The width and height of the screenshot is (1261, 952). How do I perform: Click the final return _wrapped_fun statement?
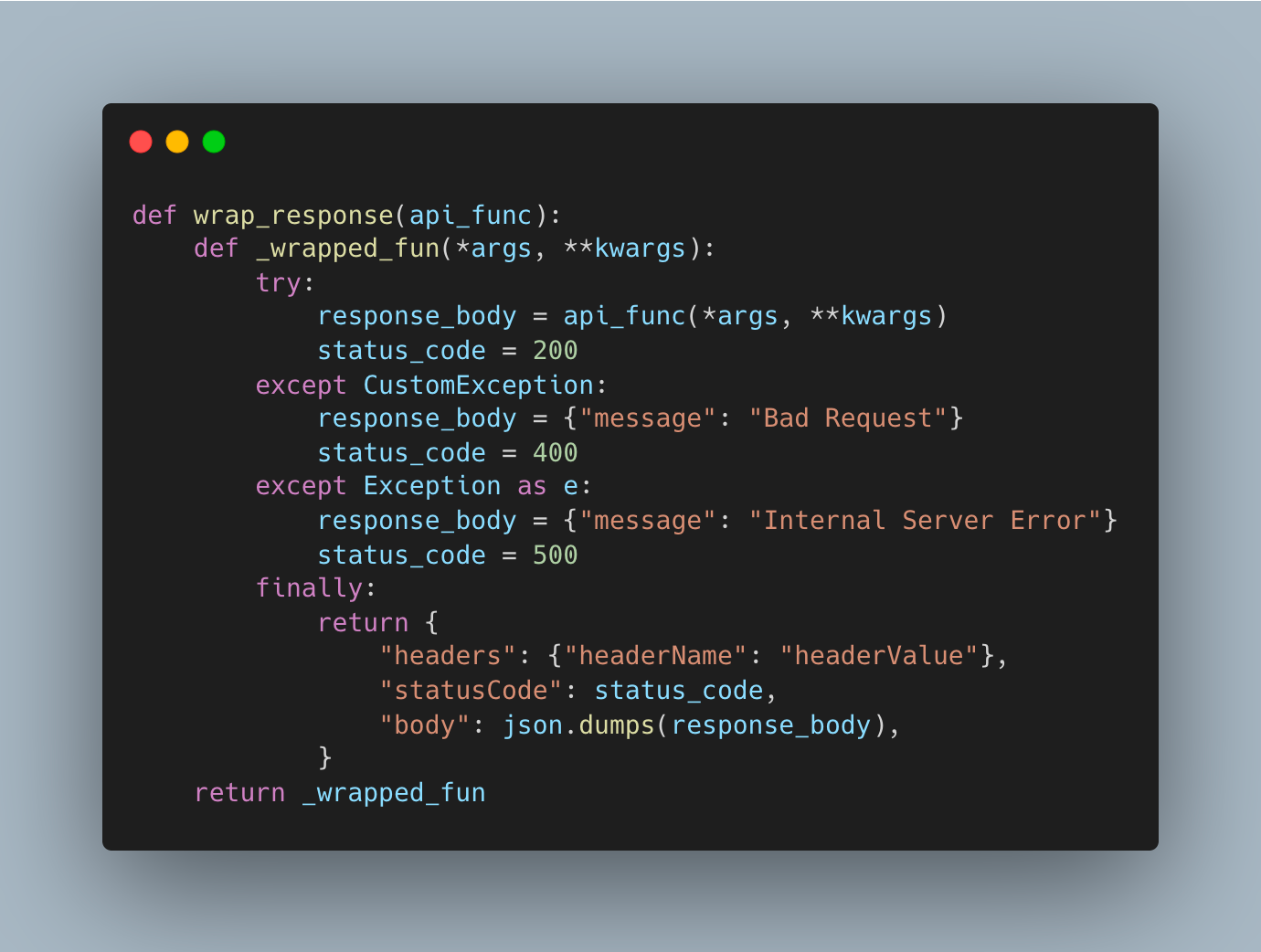(x=340, y=793)
